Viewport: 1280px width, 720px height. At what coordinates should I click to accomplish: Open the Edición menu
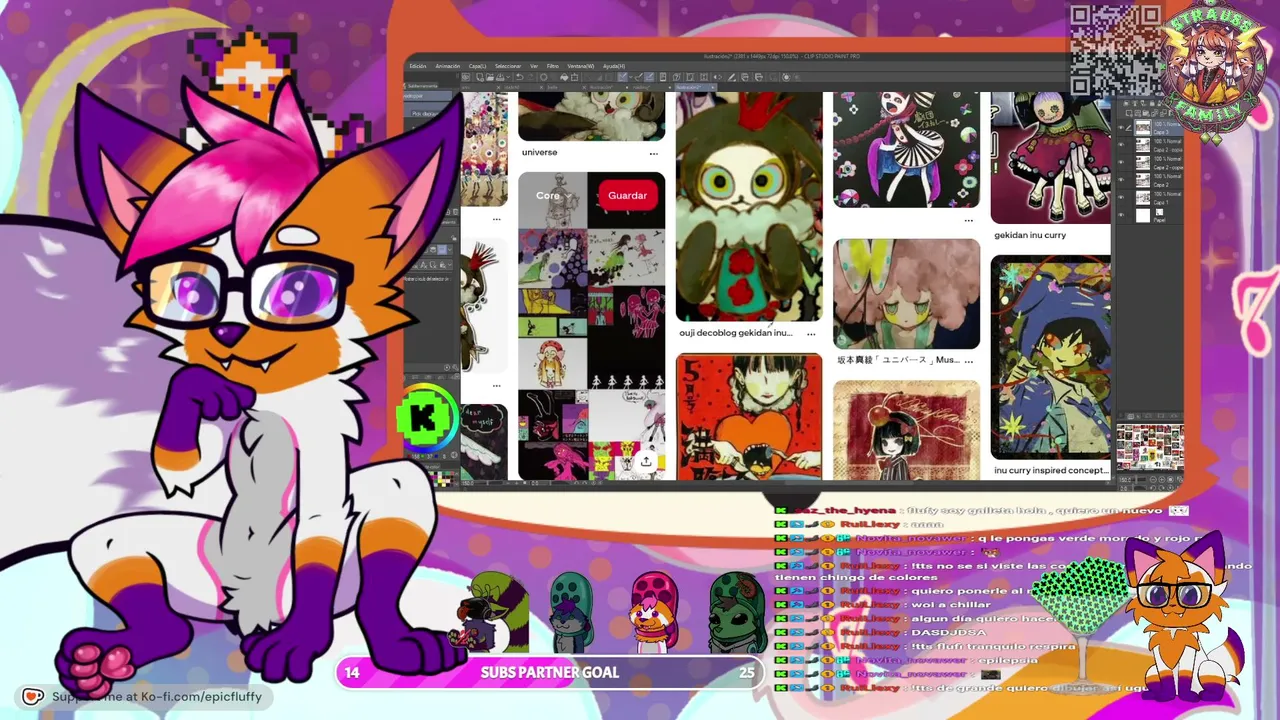tap(418, 66)
